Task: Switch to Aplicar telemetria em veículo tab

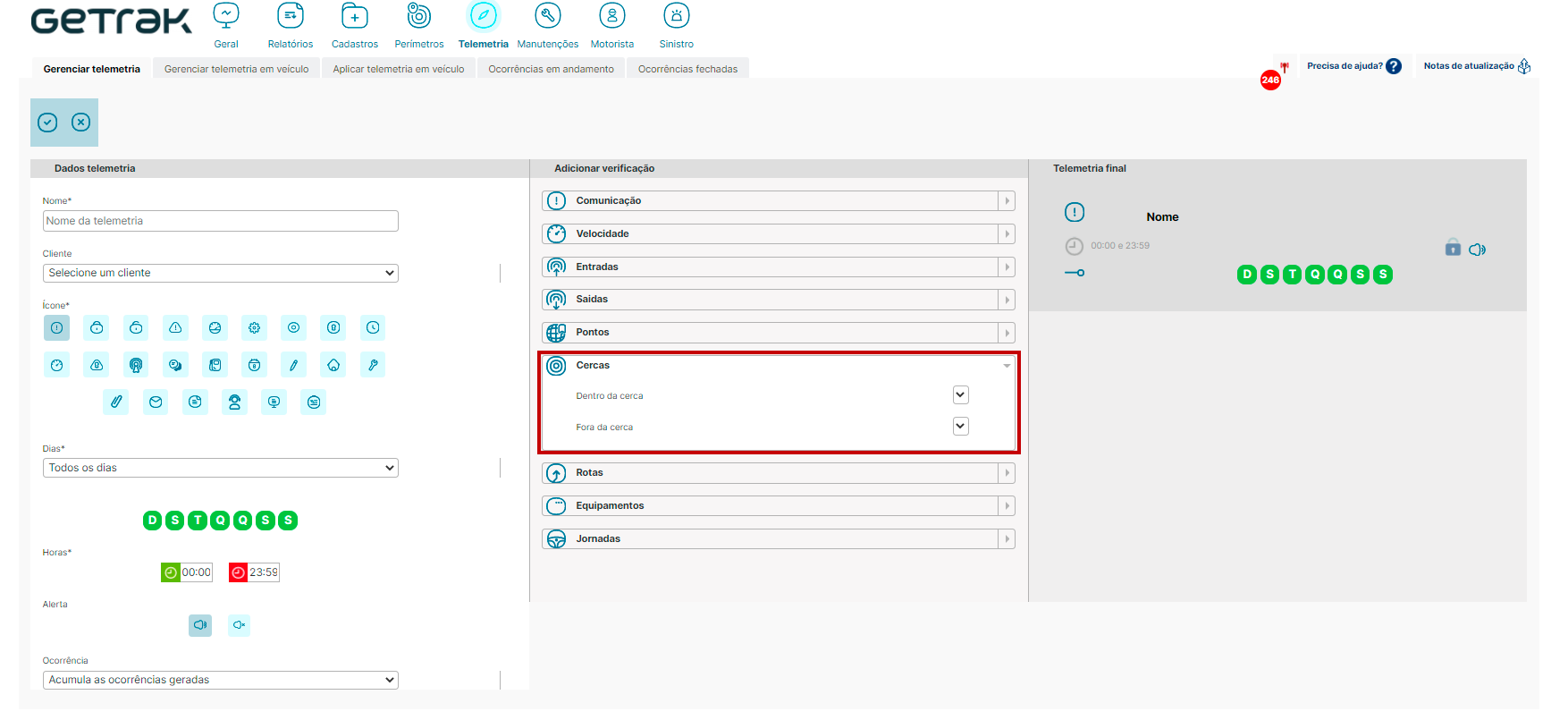Action: [x=399, y=69]
